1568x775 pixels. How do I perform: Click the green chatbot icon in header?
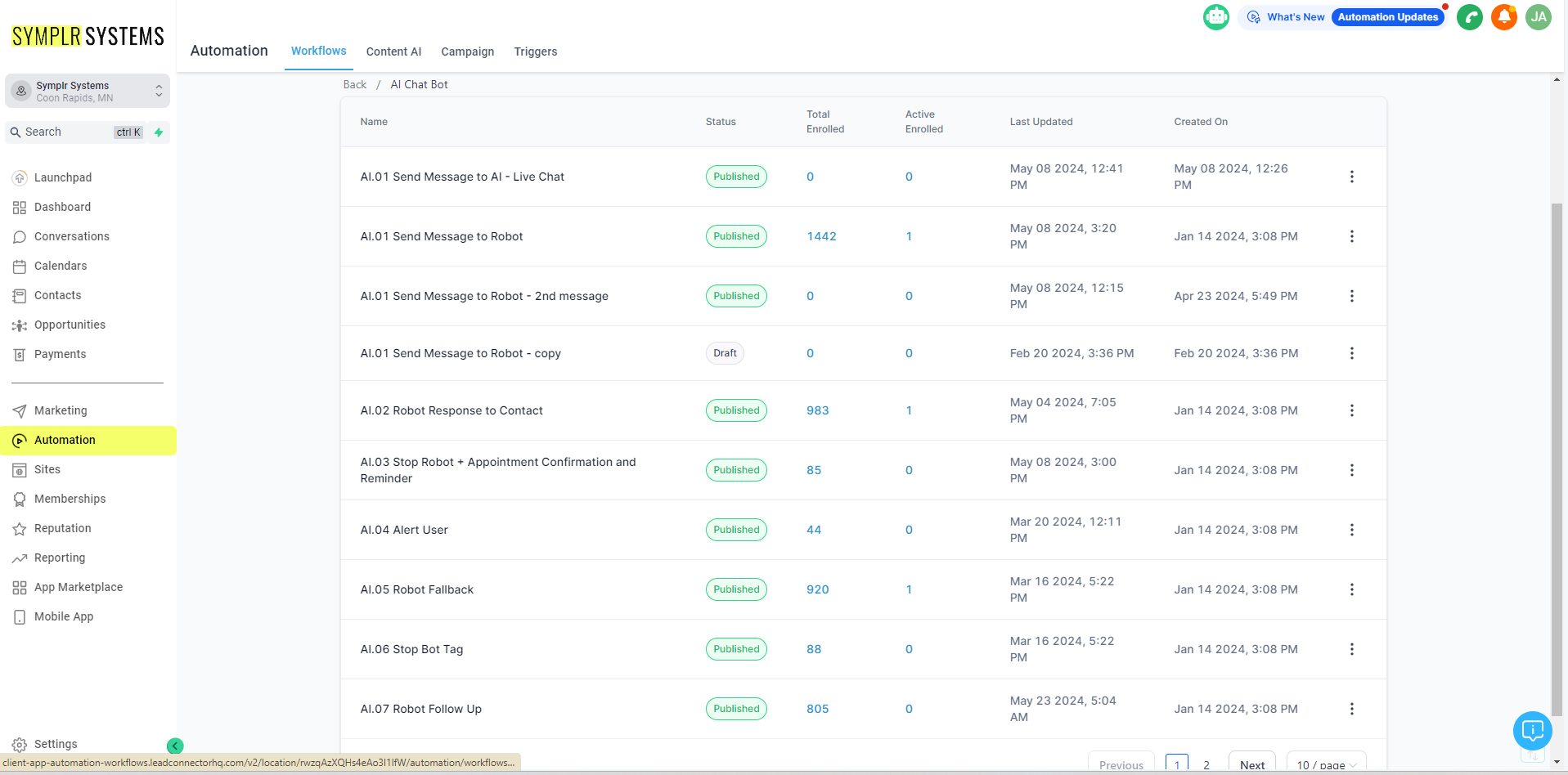[x=1215, y=17]
